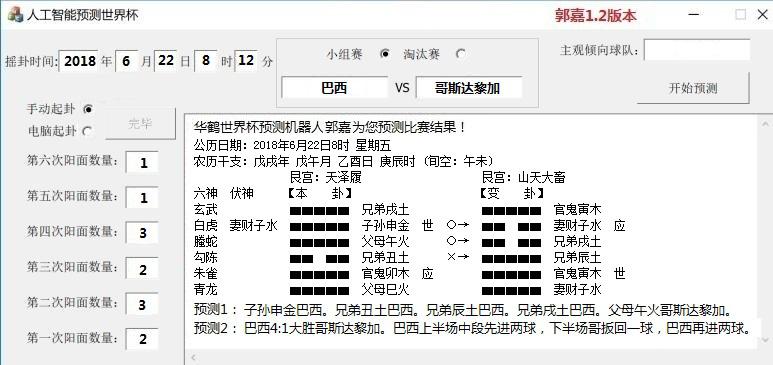Click the away team field 哥斯达黎加
The height and width of the screenshot is (365, 773).
point(468,88)
